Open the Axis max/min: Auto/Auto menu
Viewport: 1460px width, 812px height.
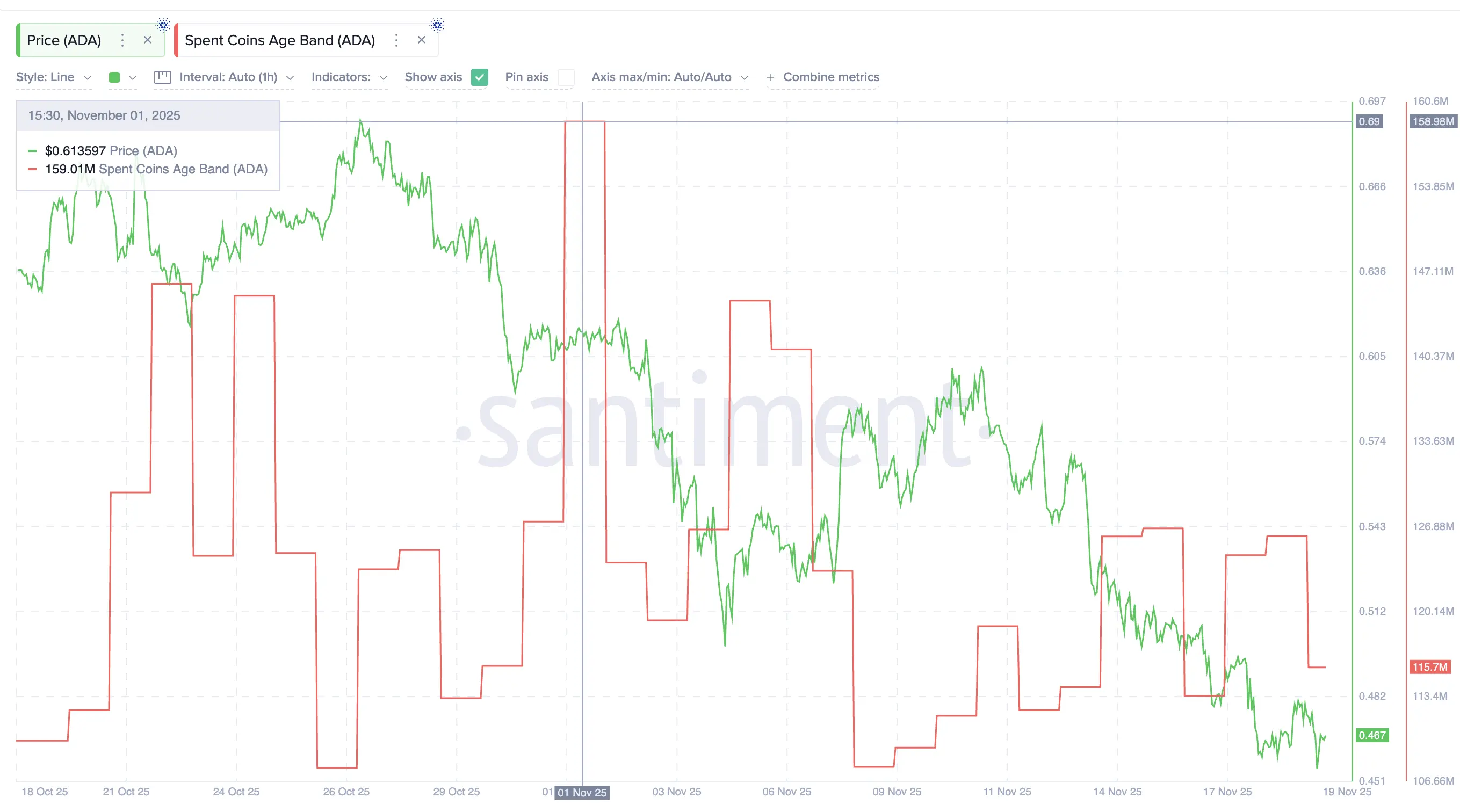(x=670, y=77)
